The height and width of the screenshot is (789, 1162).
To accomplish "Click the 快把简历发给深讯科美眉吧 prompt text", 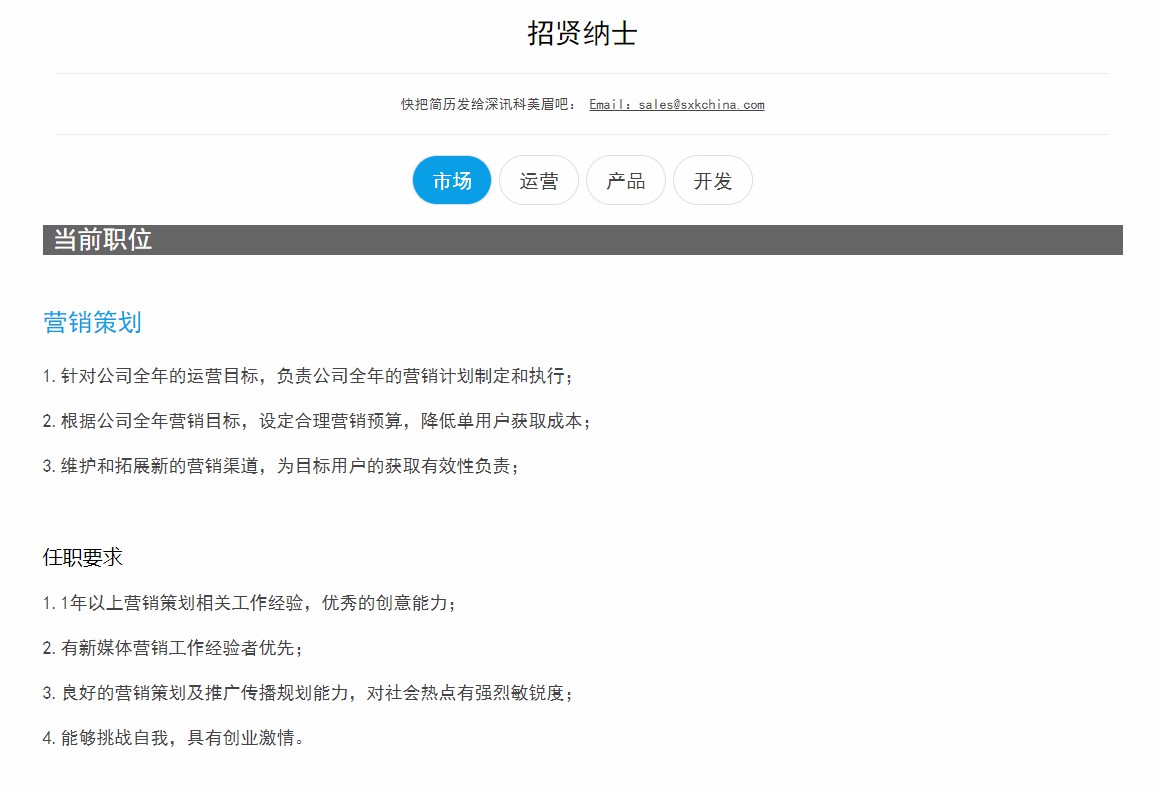I will (488, 104).
